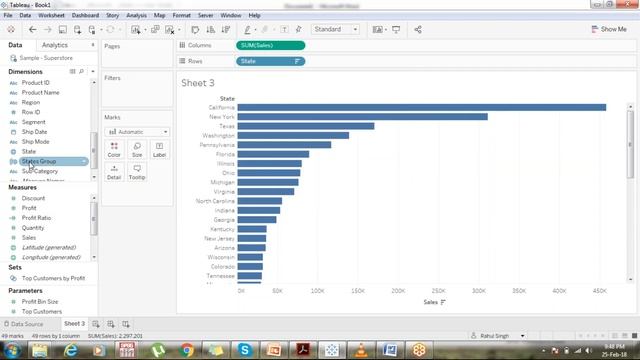
Task: Click the Undo back arrow
Action: [33, 29]
